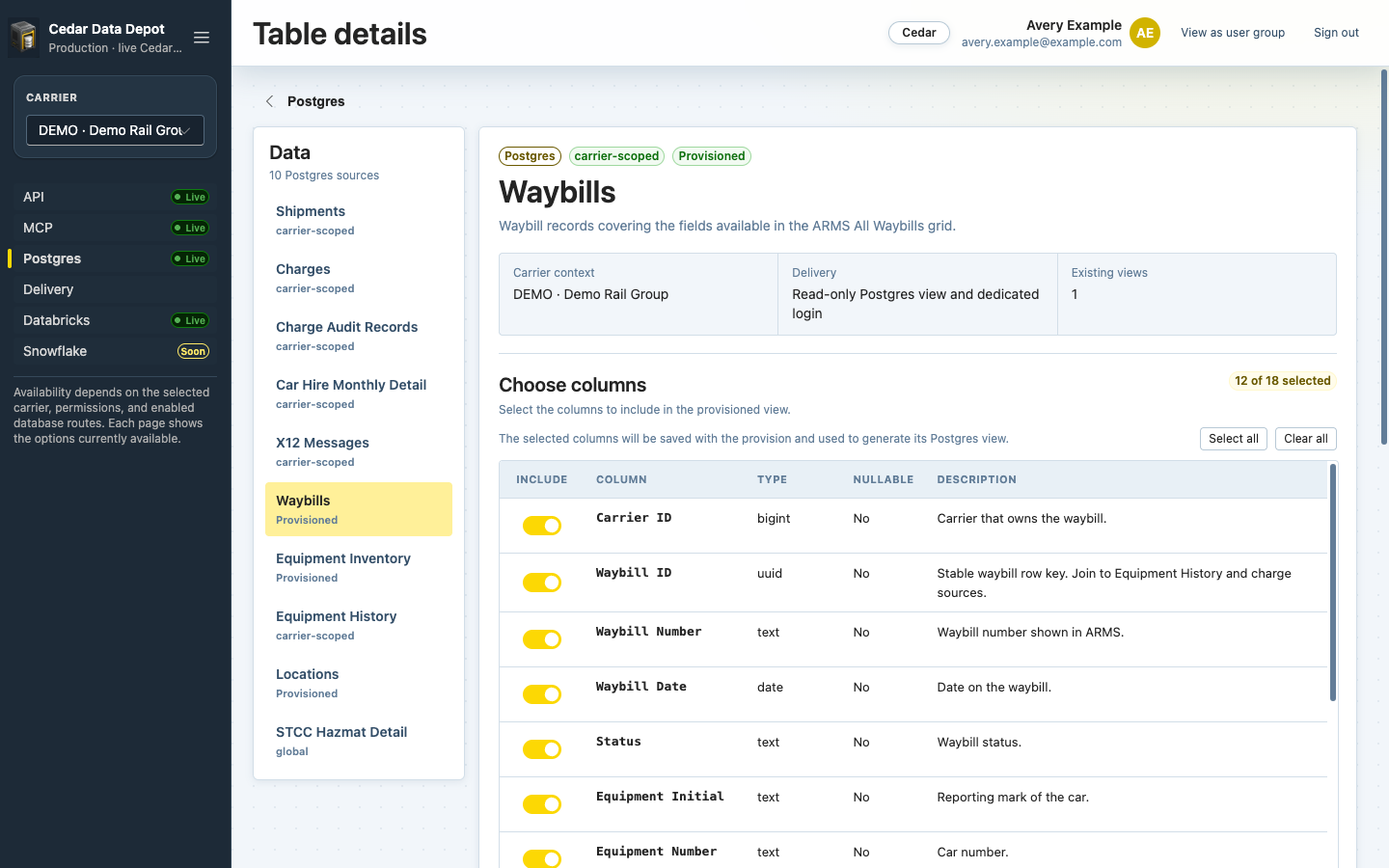Screen dimensions: 1389x868
Task: Click the Cedar environment pill
Action: click(919, 33)
